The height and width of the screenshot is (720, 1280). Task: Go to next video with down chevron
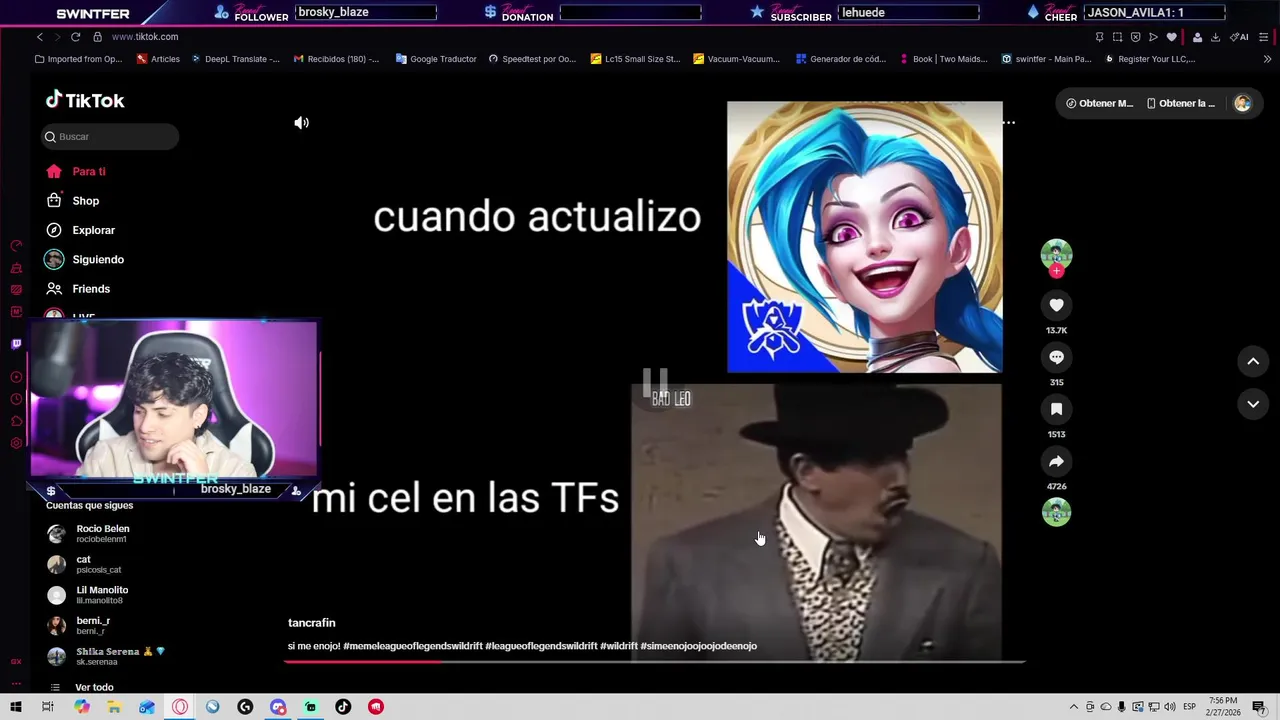click(x=1253, y=404)
